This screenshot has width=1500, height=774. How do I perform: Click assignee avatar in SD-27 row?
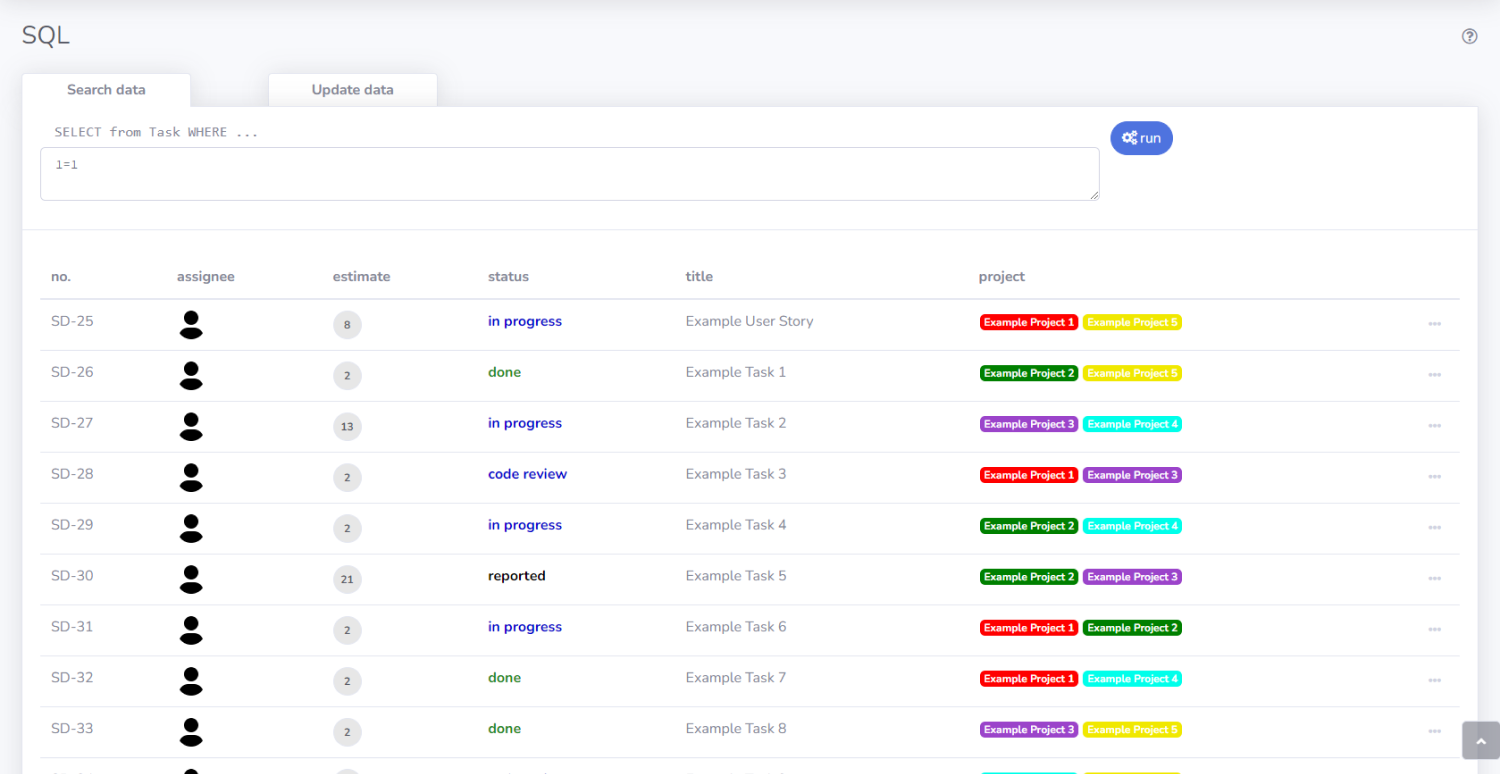pyautogui.click(x=191, y=427)
